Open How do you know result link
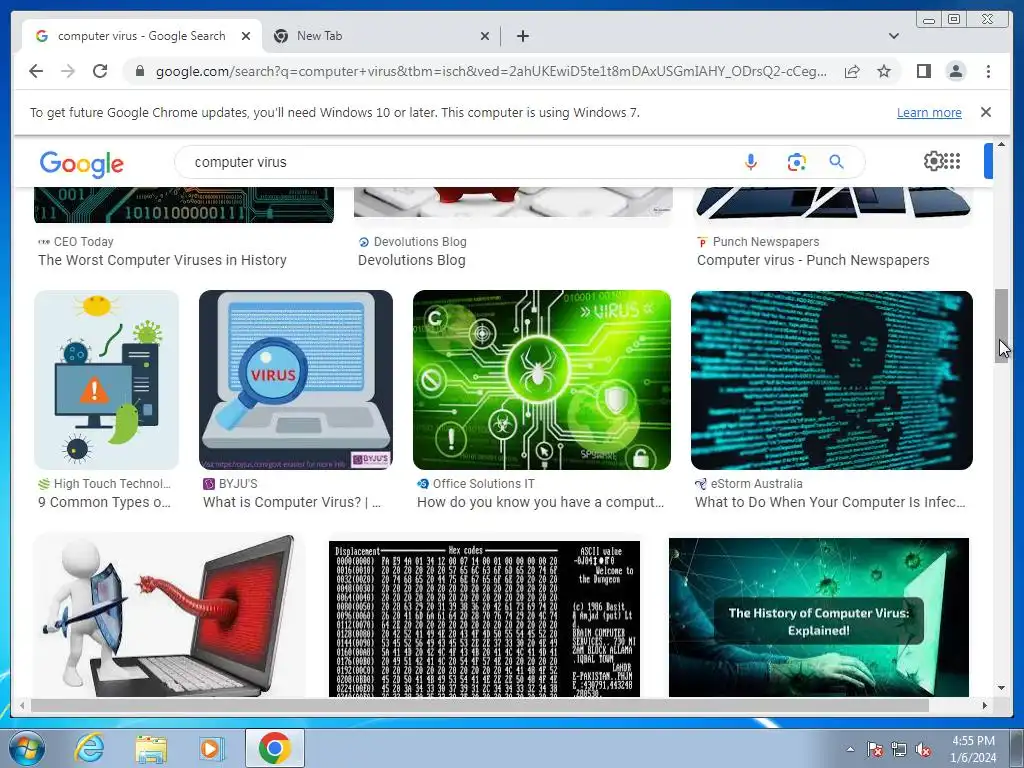The width and height of the screenshot is (1024, 768). tap(540, 502)
